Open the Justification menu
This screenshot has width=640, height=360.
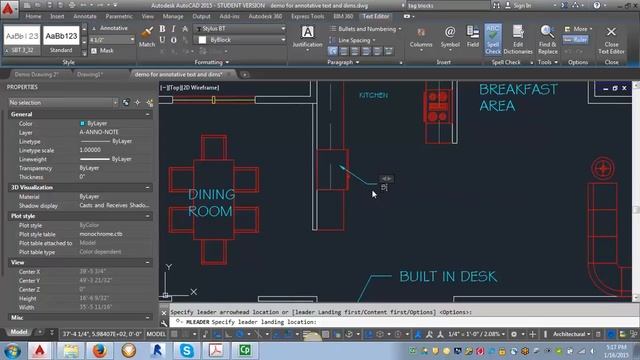point(307,37)
